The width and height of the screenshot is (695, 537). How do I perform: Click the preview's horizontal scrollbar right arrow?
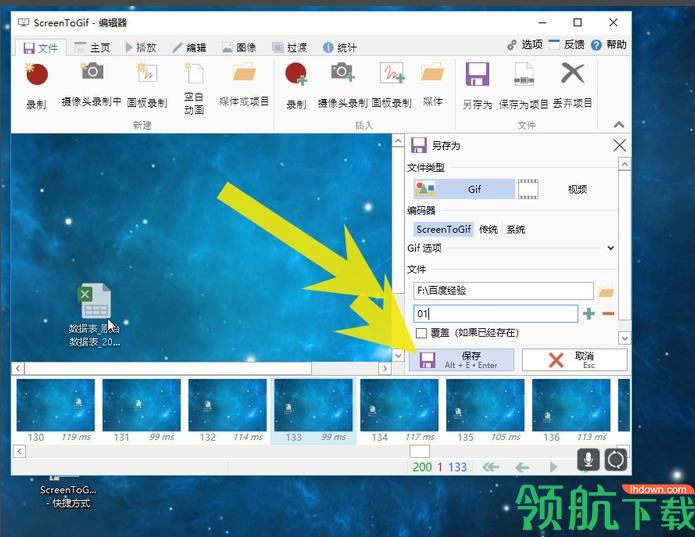[384, 368]
